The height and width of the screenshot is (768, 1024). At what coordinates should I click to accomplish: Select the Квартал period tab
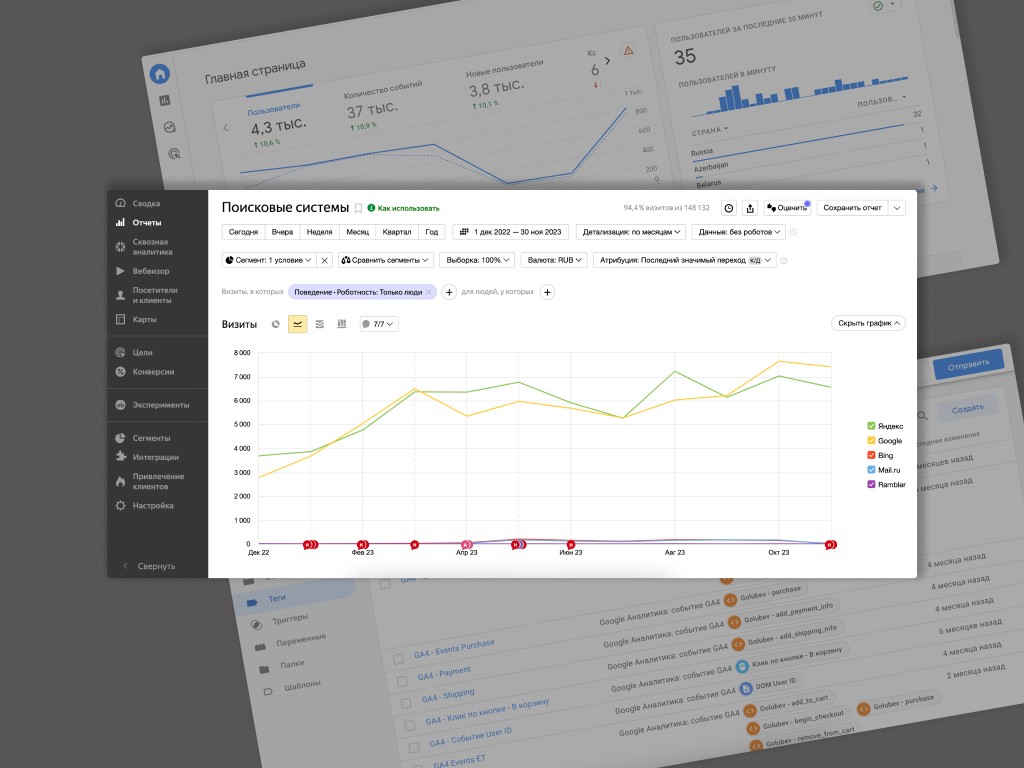[x=396, y=232]
